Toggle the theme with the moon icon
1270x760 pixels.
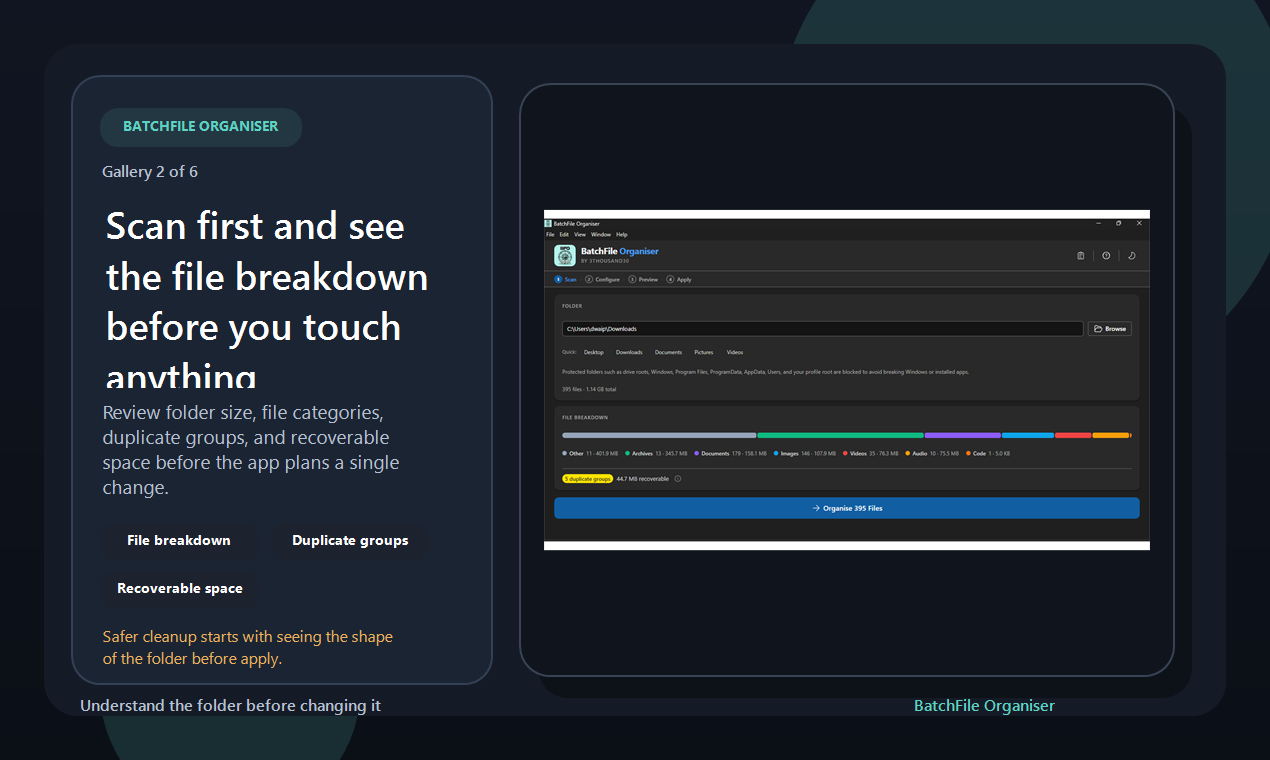[1132, 256]
